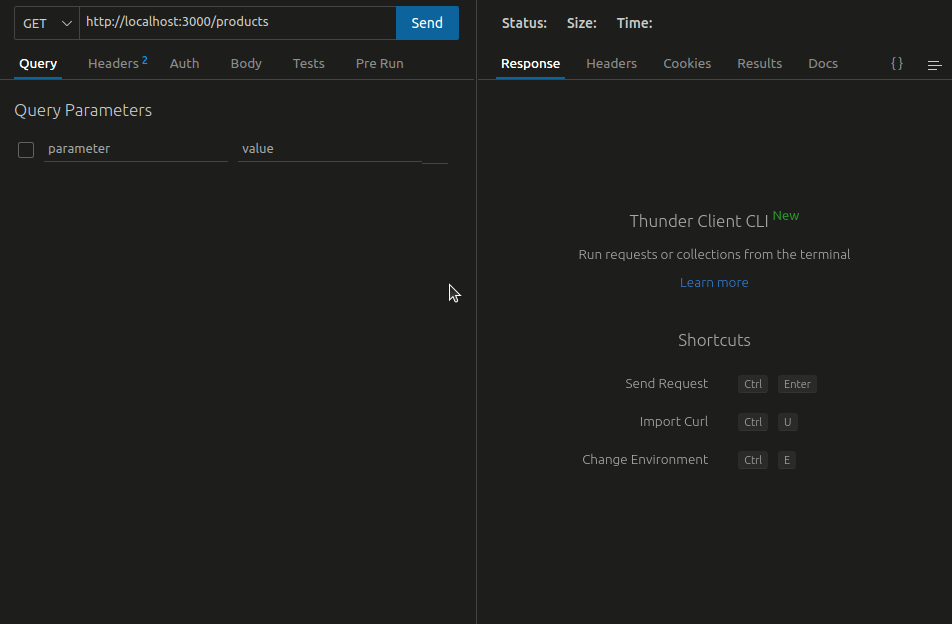Open the GET method dropdown
Screen dimensions: 952x624
coord(47,23)
